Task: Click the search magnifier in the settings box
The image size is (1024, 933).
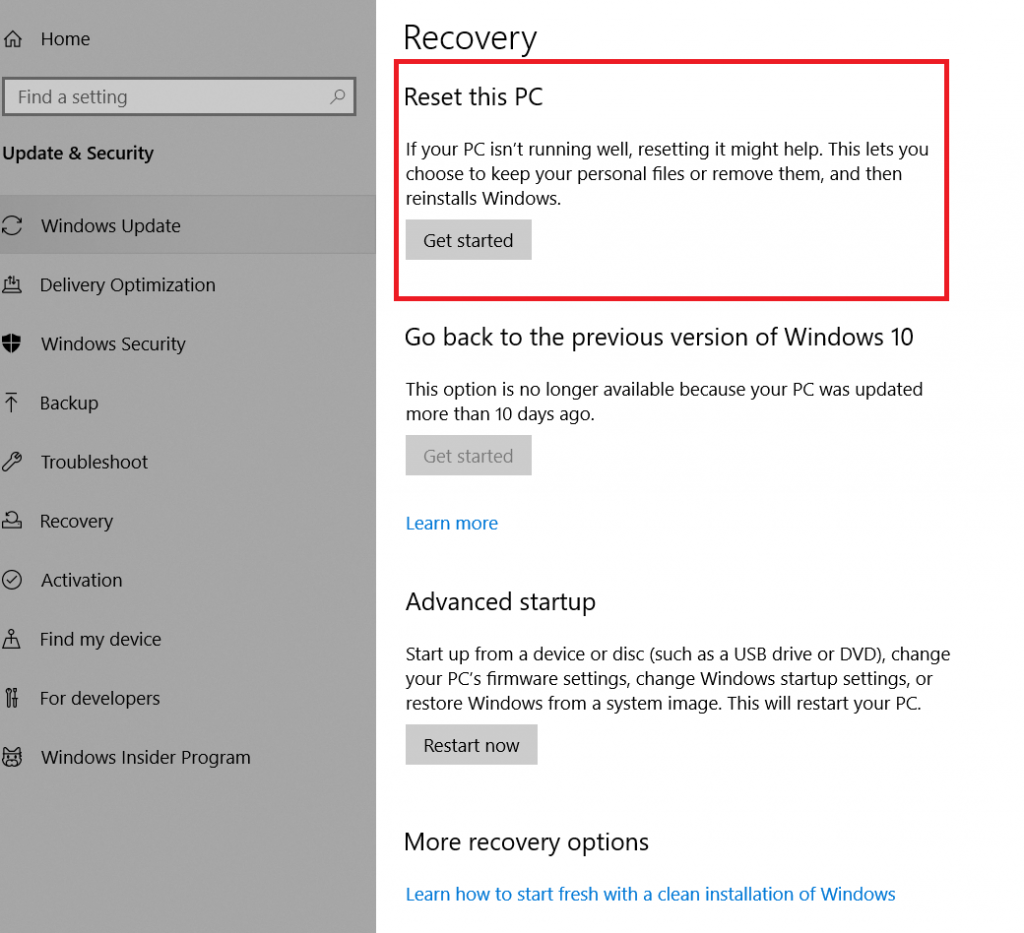Action: 339,97
